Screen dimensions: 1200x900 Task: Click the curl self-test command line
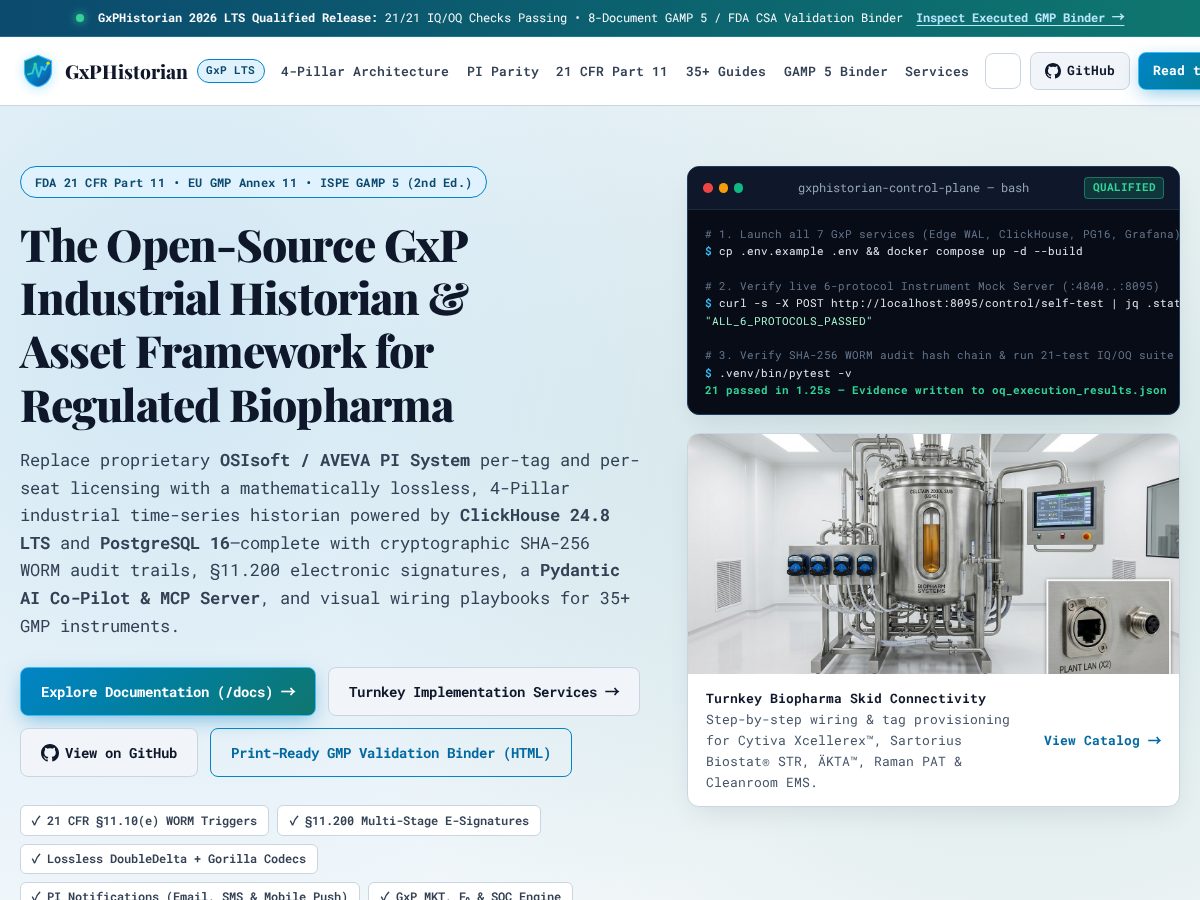942,303
